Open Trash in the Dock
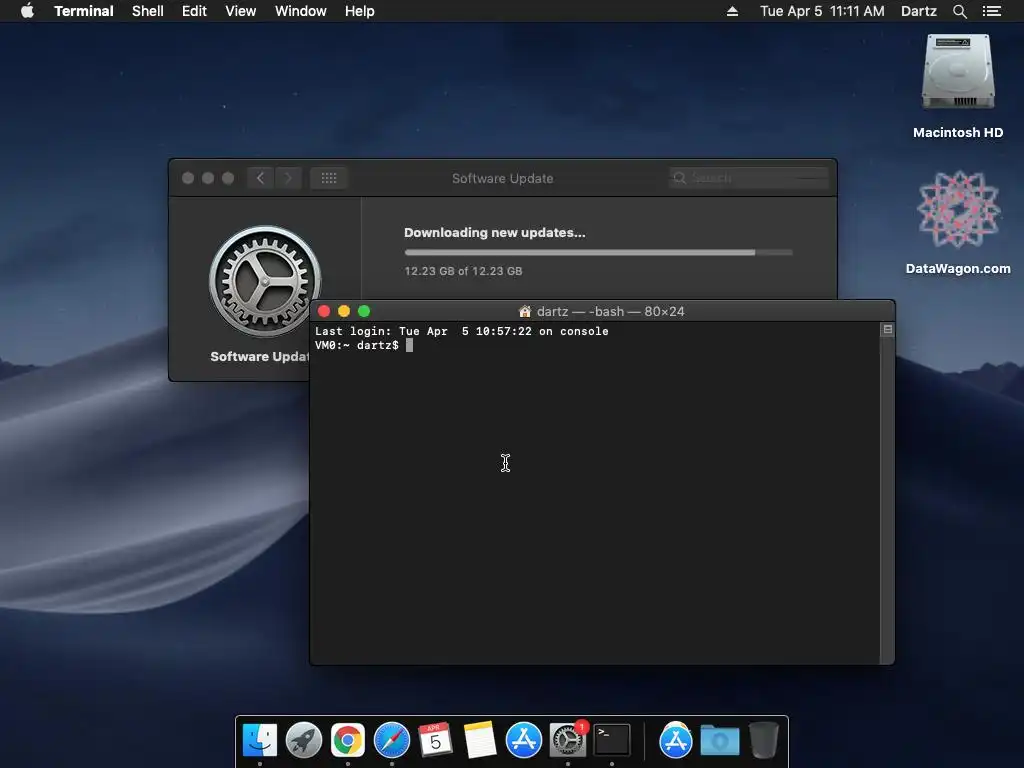 coord(763,740)
